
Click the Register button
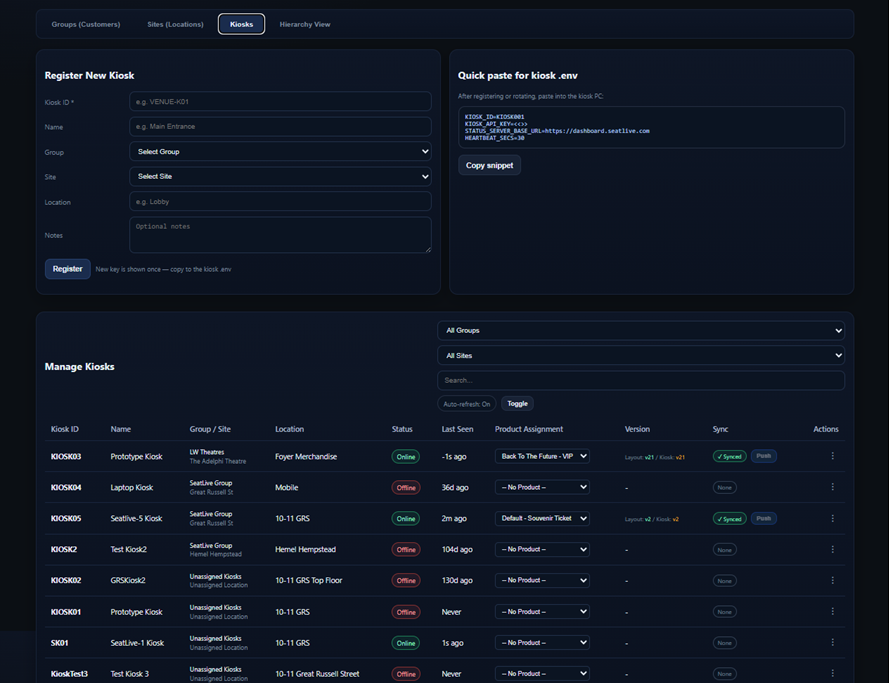(67, 269)
